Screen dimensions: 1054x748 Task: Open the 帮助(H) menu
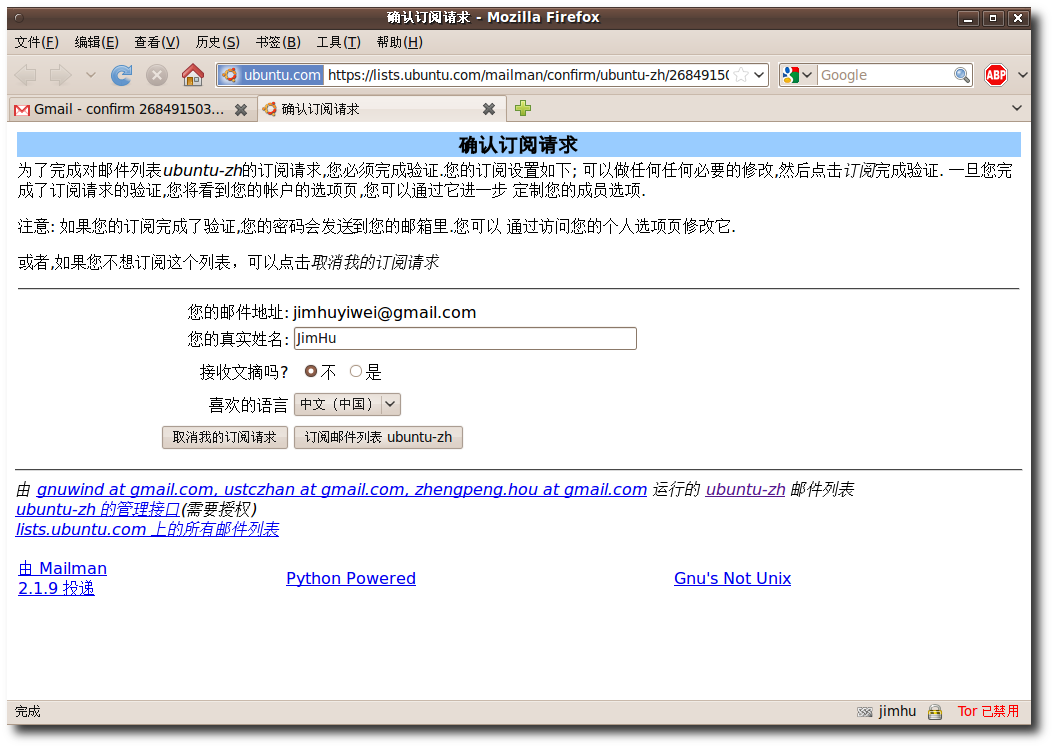click(x=399, y=42)
